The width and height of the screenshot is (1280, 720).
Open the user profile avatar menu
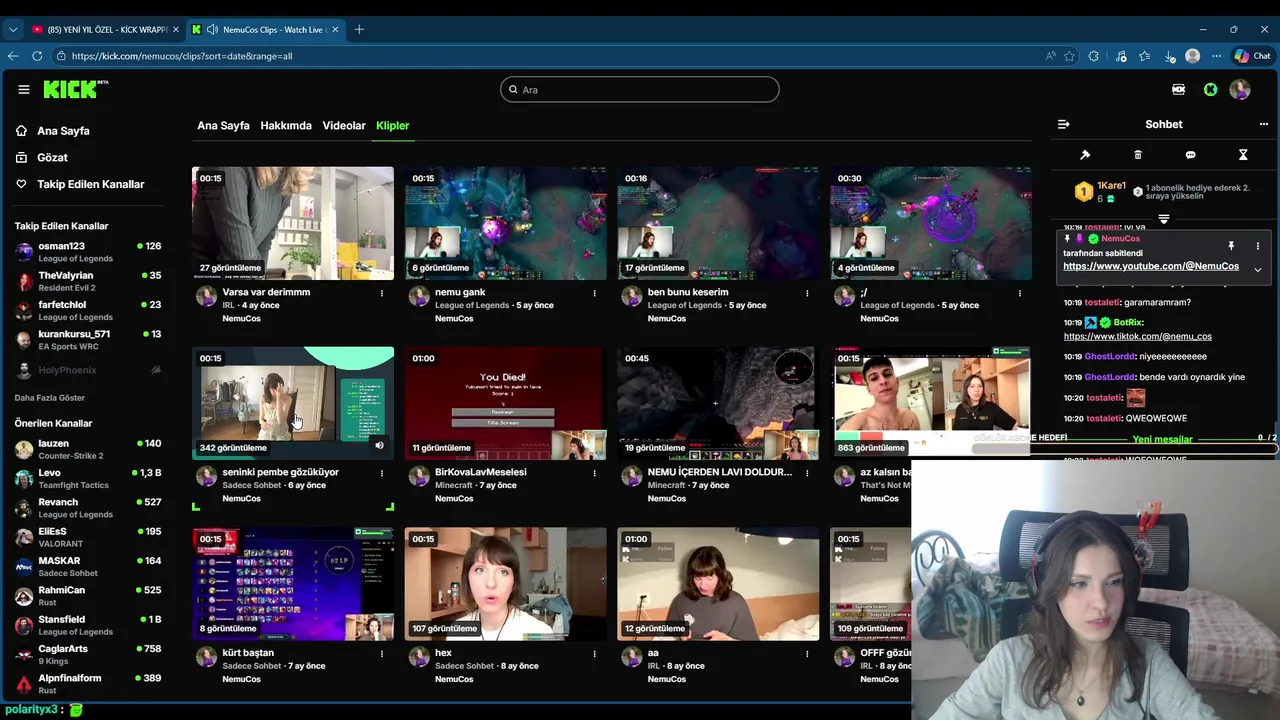pyautogui.click(x=1240, y=90)
